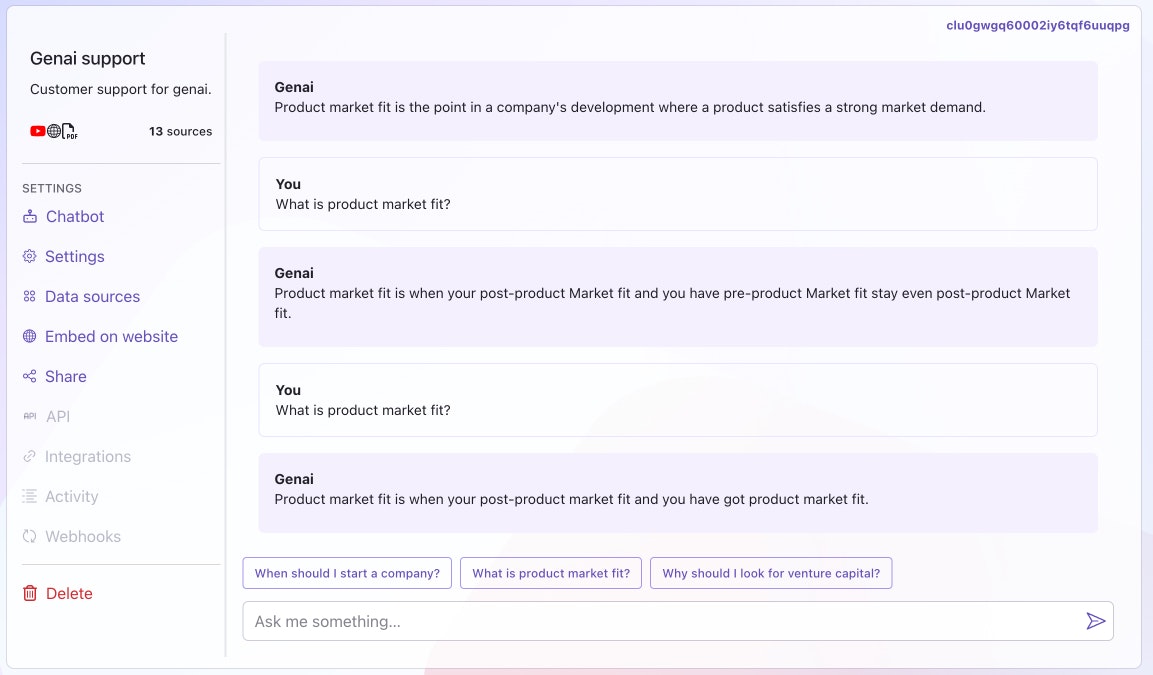Choose "When should I start a company?" suggestion
The height and width of the screenshot is (675, 1153).
(347, 573)
